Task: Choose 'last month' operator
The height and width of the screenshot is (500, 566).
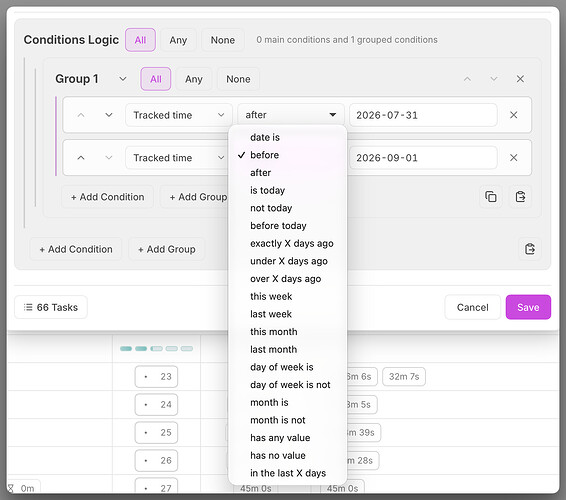Action: (288, 349)
